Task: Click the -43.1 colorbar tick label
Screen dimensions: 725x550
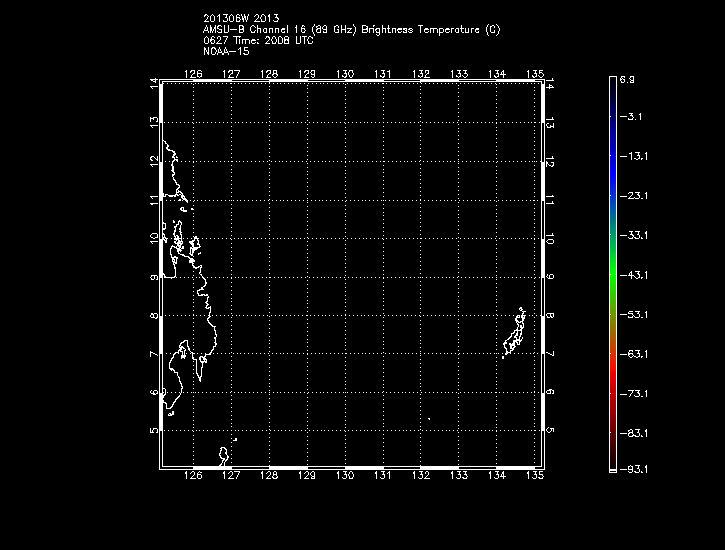Action: (x=633, y=274)
